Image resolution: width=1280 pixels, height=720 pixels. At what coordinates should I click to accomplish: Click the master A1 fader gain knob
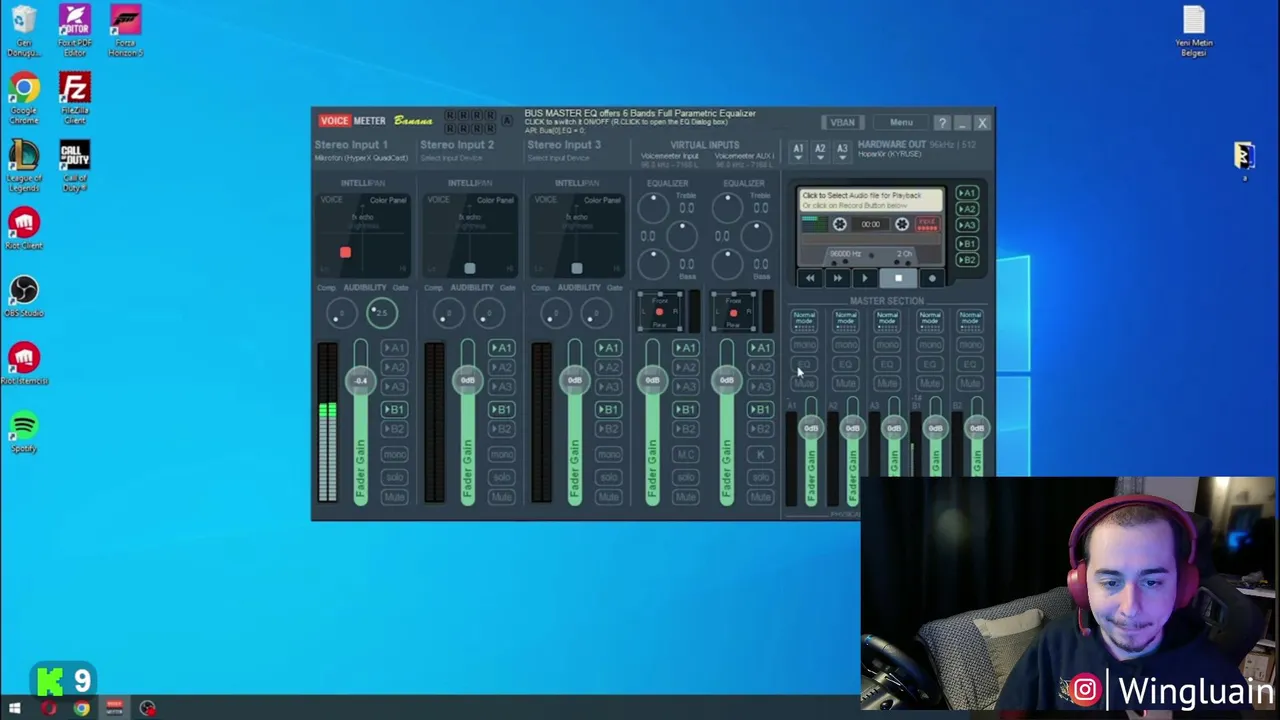811,429
